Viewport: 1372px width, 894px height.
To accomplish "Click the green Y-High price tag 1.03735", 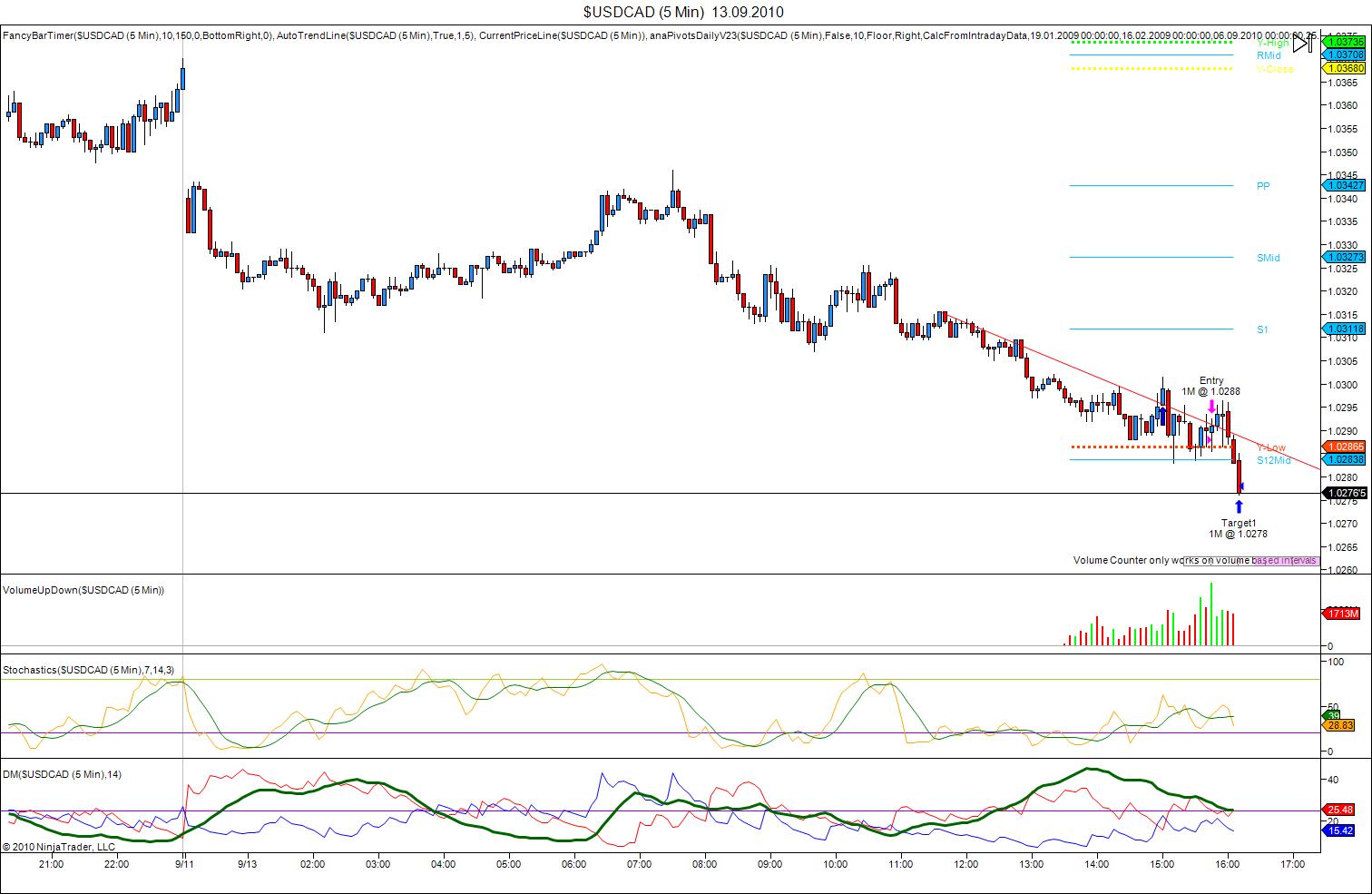I will click(x=1345, y=42).
